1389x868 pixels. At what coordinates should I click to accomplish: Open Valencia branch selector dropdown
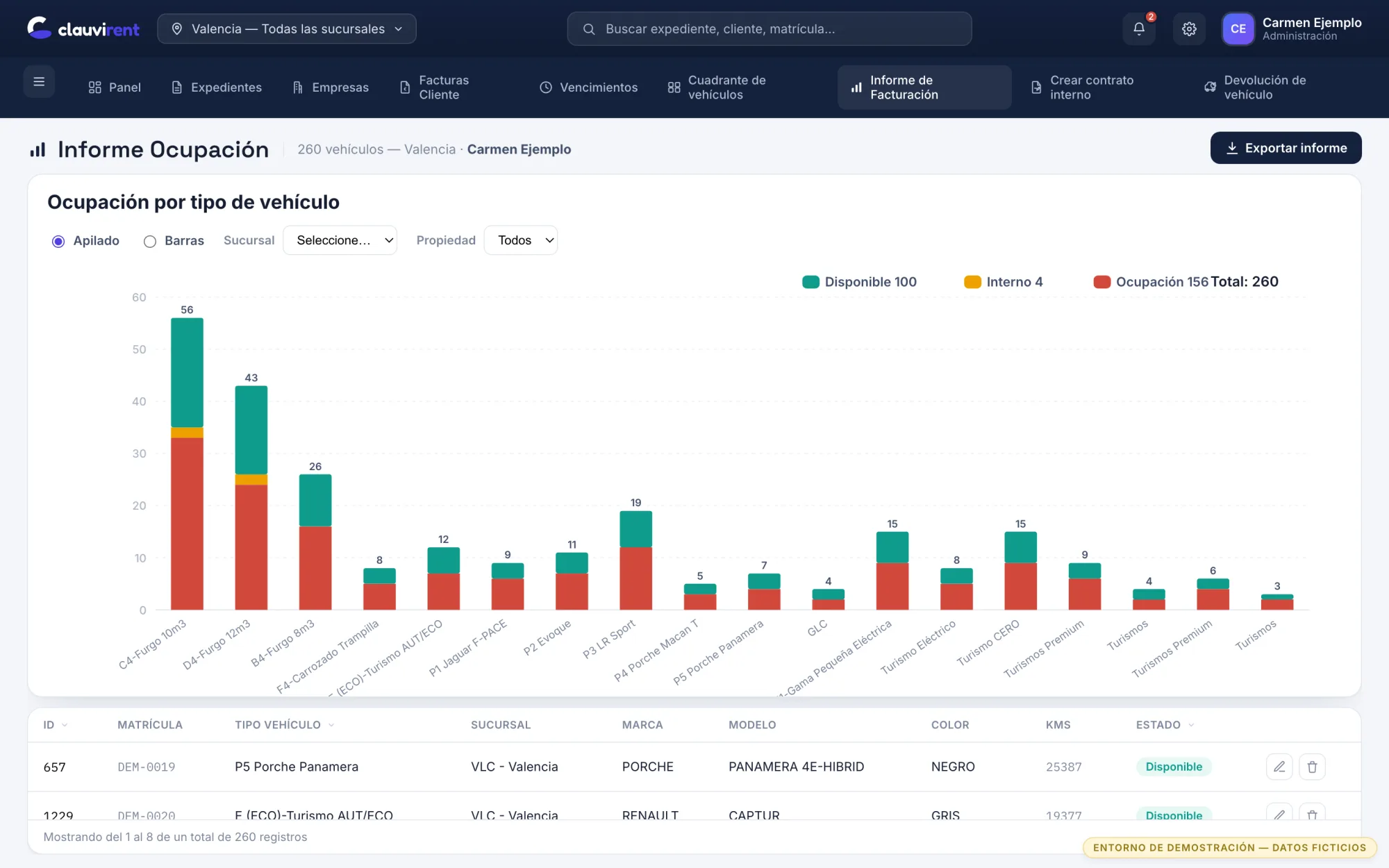point(287,28)
